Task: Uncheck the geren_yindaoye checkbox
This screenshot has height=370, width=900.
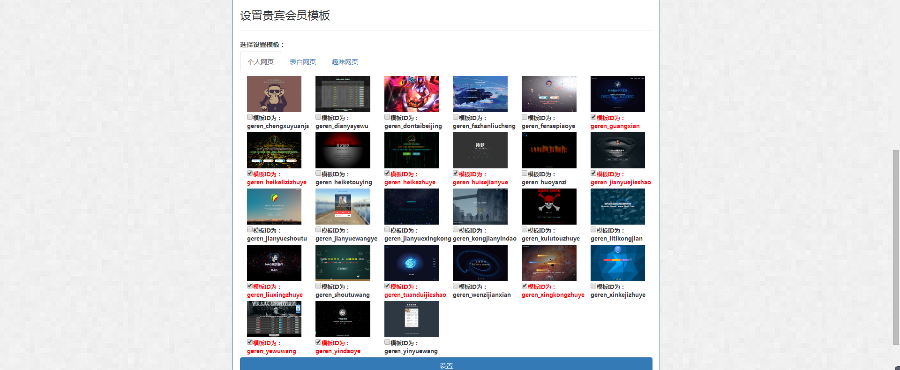Action: pos(319,342)
